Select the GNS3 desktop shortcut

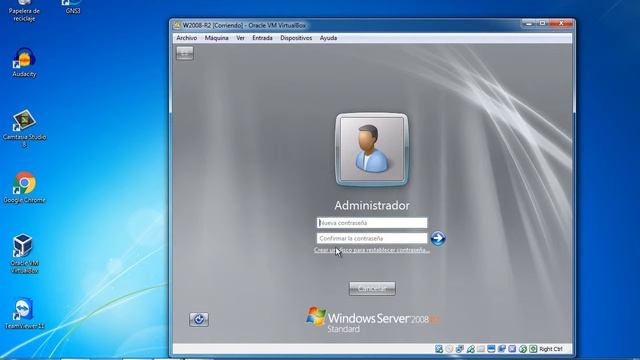pos(73,7)
